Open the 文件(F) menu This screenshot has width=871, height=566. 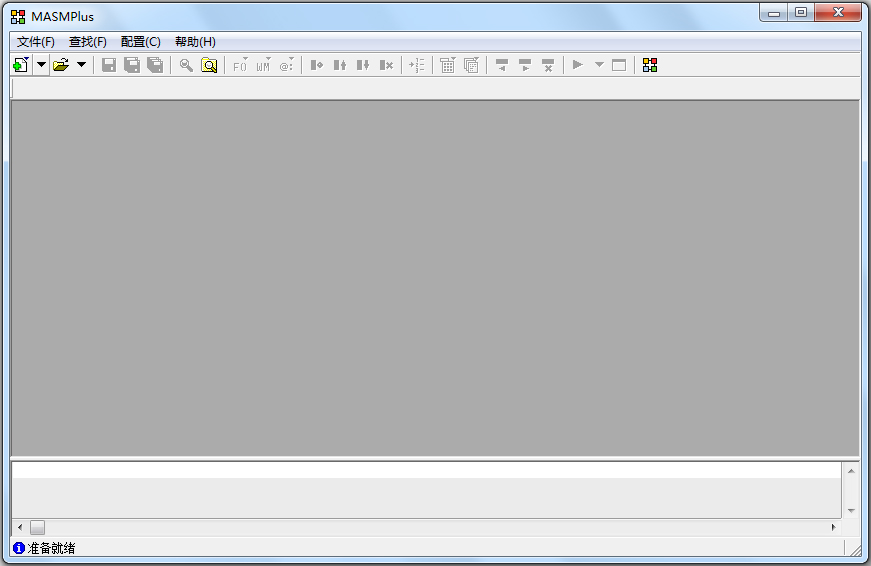(36, 42)
